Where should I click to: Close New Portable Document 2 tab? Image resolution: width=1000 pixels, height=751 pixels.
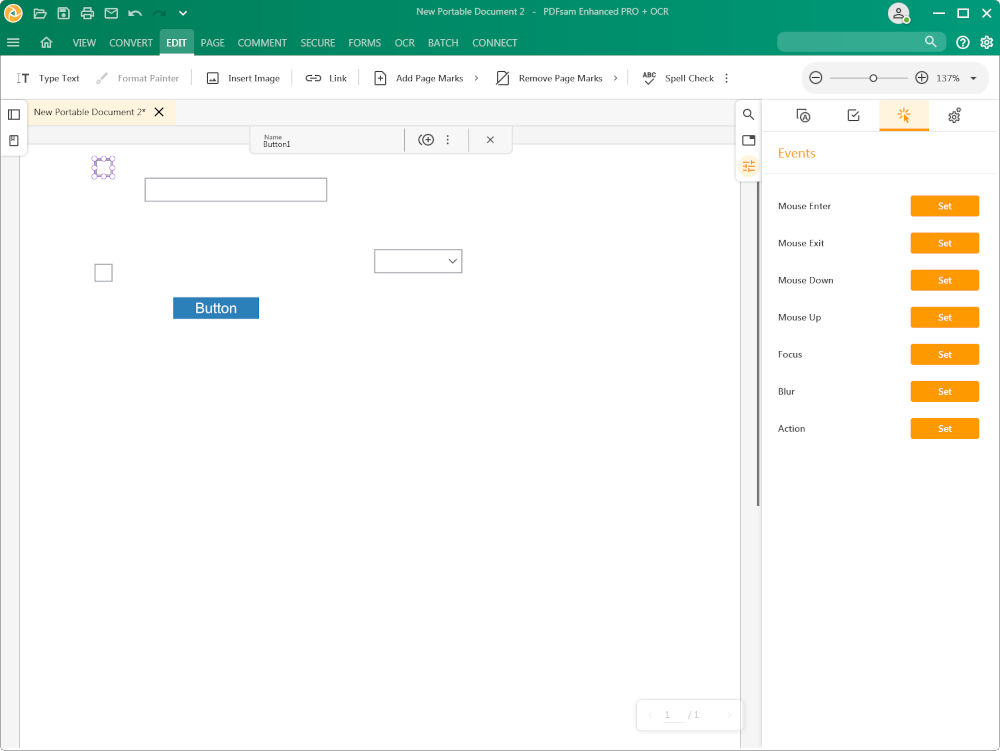tap(159, 112)
